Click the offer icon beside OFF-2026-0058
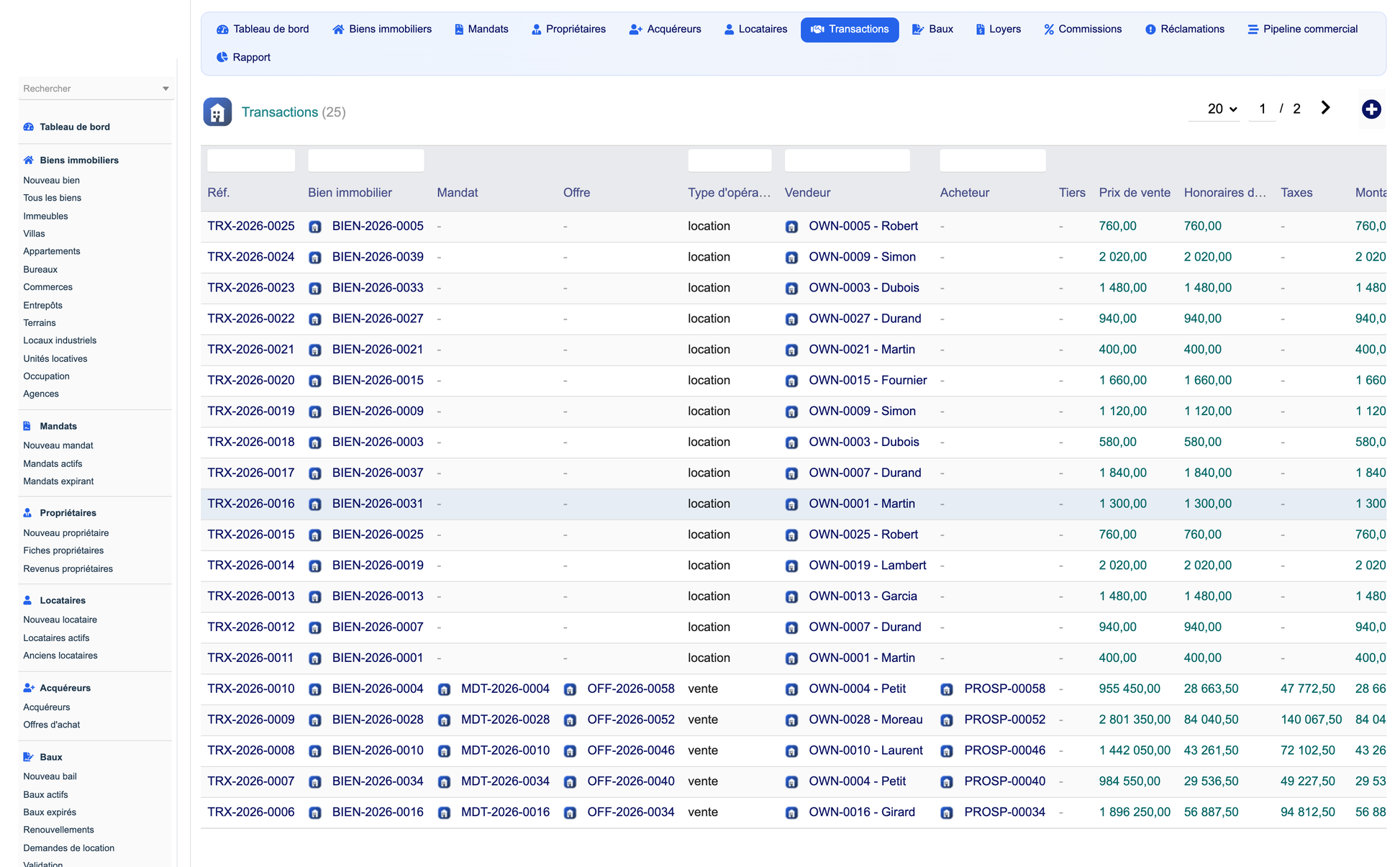Image resolution: width=1400 pixels, height=867 pixels. [x=570, y=689]
